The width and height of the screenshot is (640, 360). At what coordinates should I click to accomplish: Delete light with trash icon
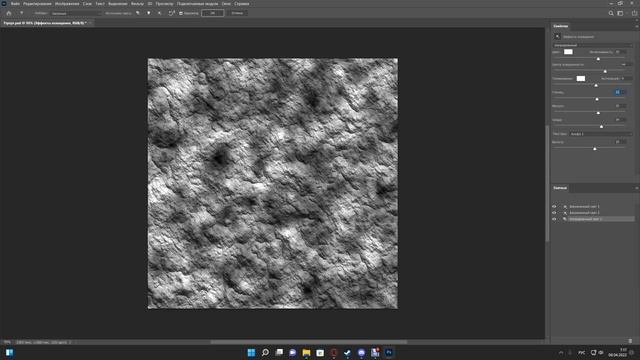(x=630, y=341)
